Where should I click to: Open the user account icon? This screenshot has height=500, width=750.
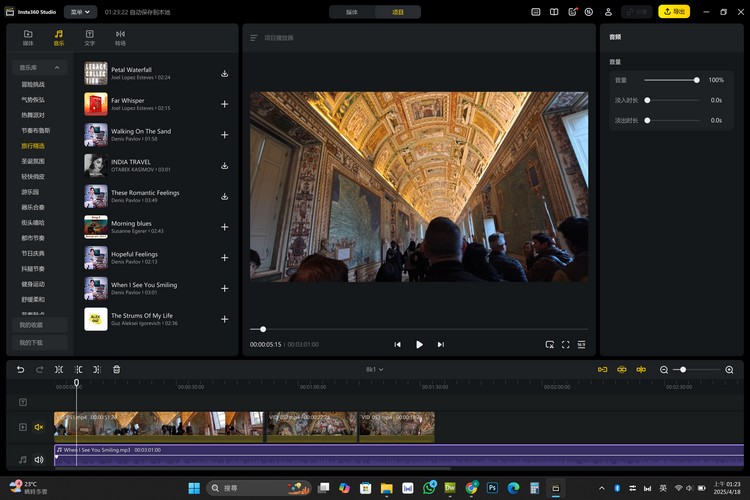[608, 12]
